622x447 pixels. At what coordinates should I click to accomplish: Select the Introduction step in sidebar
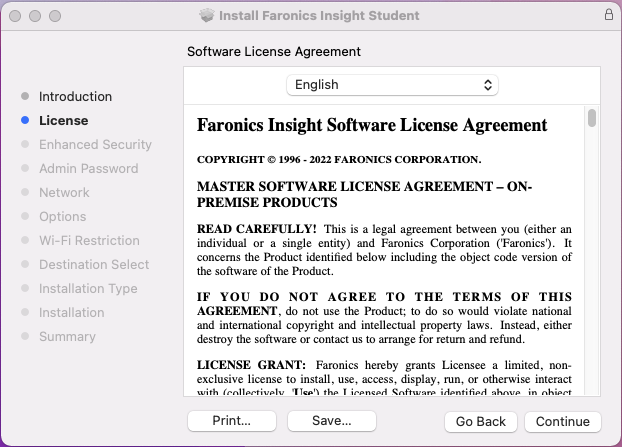pos(75,97)
